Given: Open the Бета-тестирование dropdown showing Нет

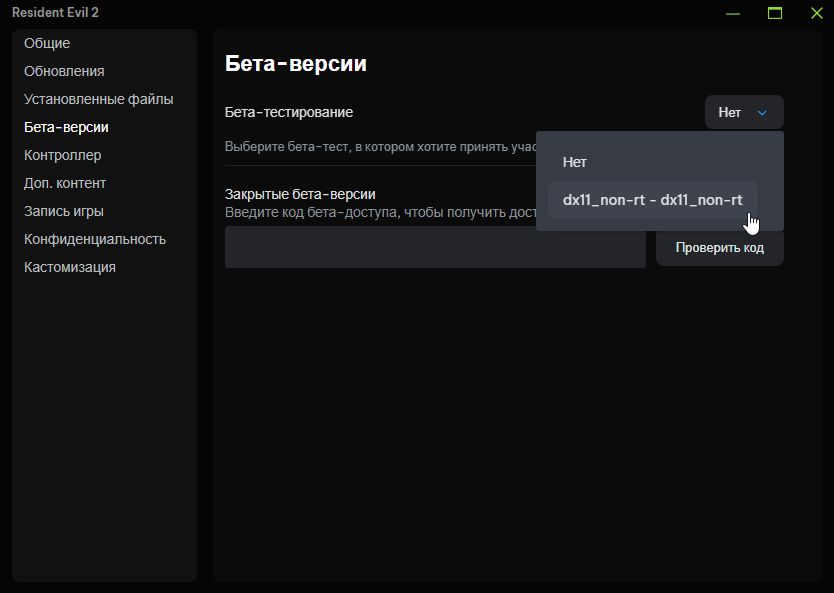Looking at the screenshot, I should (x=744, y=112).
